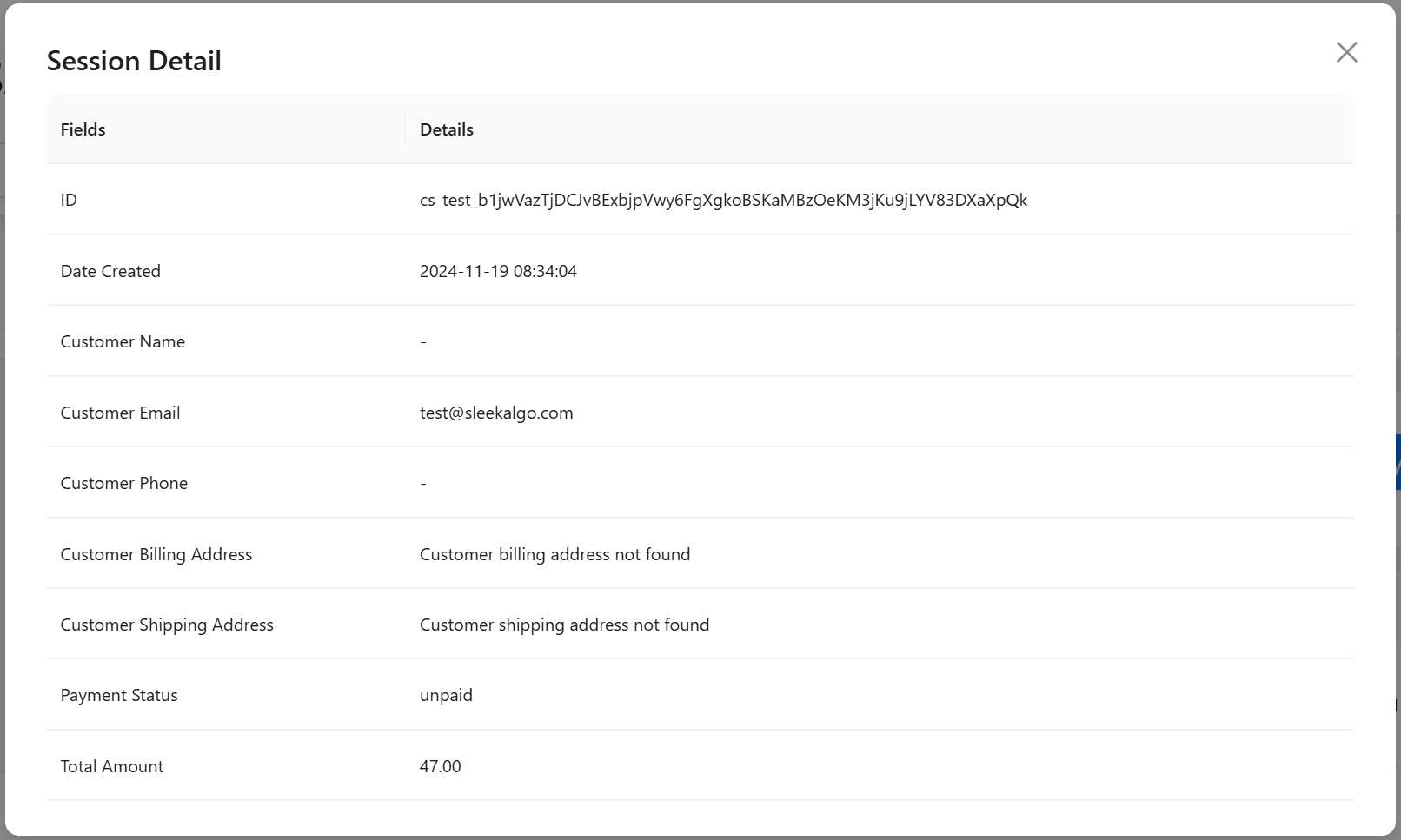1401x840 pixels.
Task: Click the Payment Status label
Action: click(119, 695)
